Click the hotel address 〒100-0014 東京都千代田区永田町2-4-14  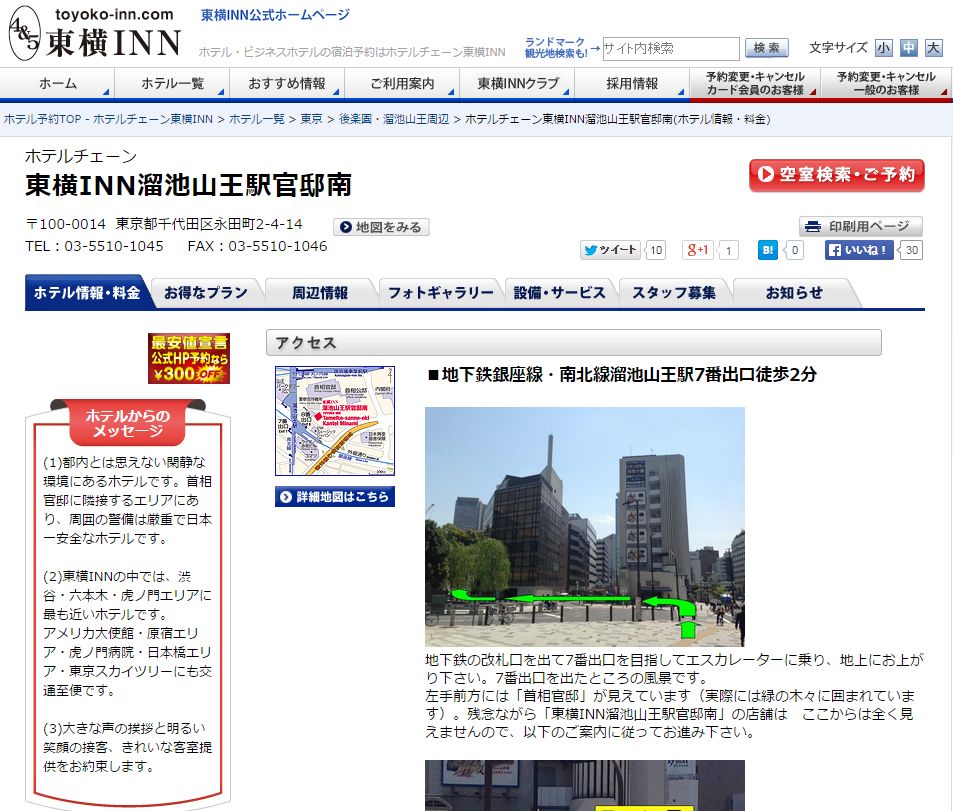[x=164, y=224]
